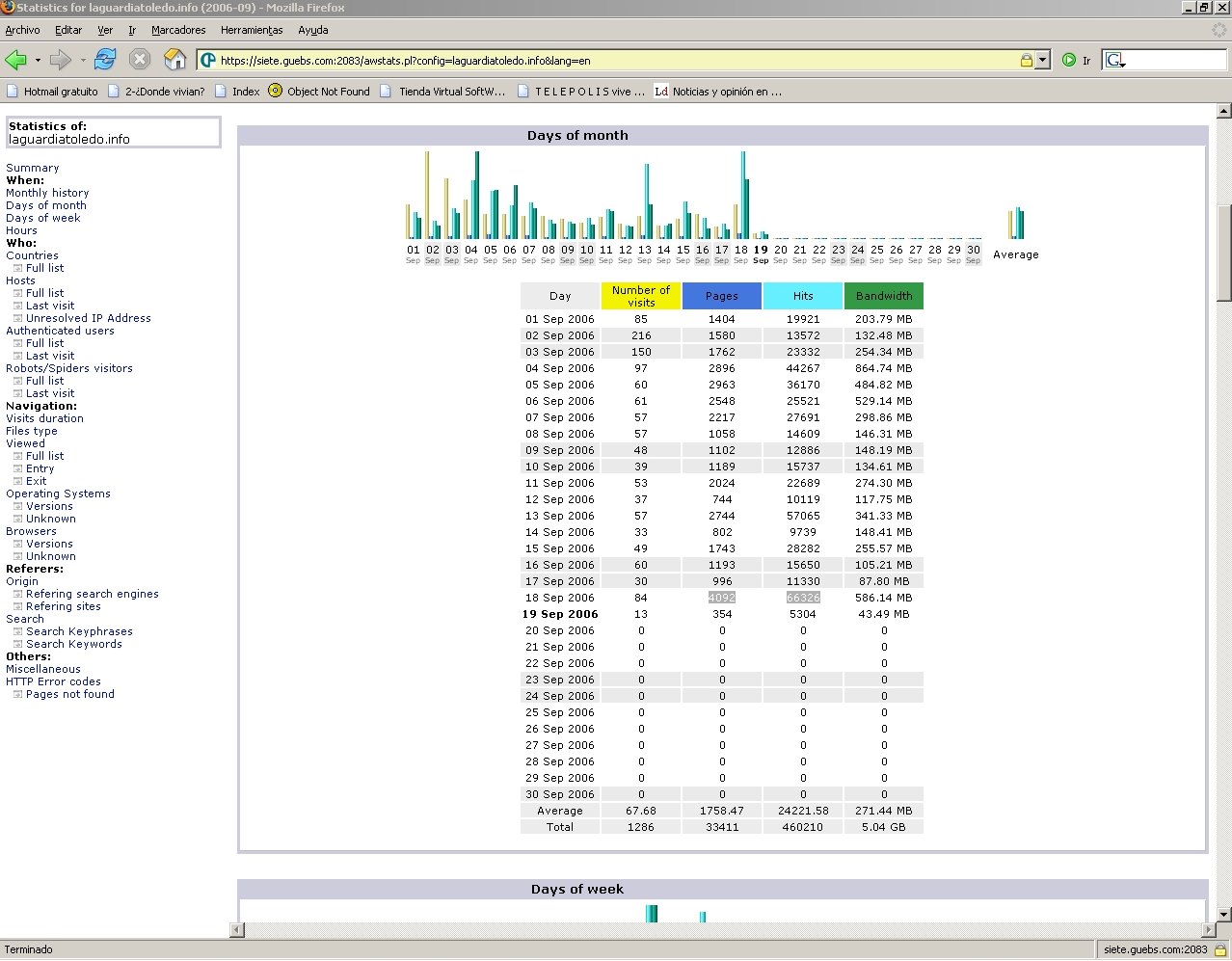Click the highlighted Pages value 4092
The width and height of the screenshot is (1232, 961).
click(x=722, y=598)
